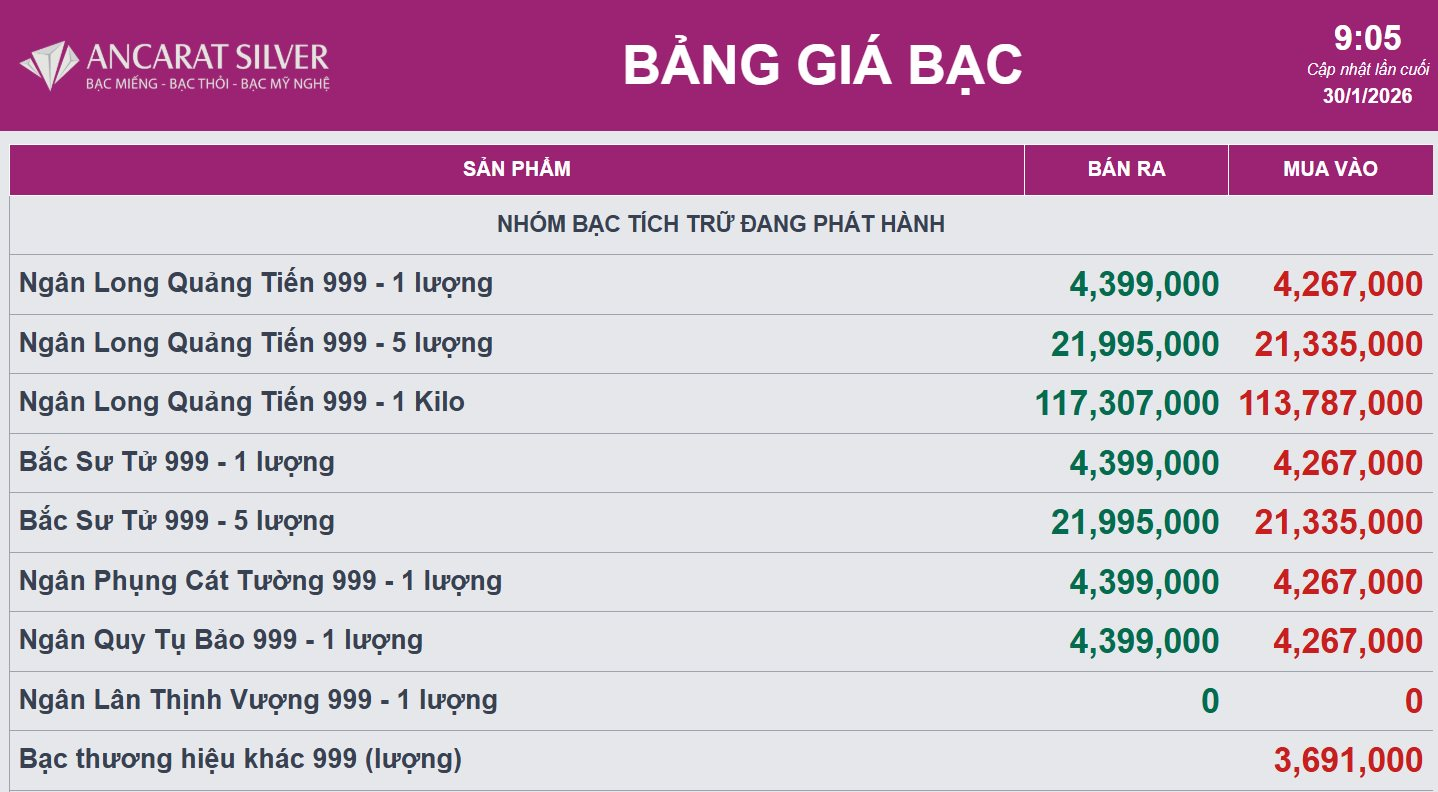Open Ngân Long Quảng Tiến 1 lượng product
Screen dimensions: 1438x792
click(256, 283)
